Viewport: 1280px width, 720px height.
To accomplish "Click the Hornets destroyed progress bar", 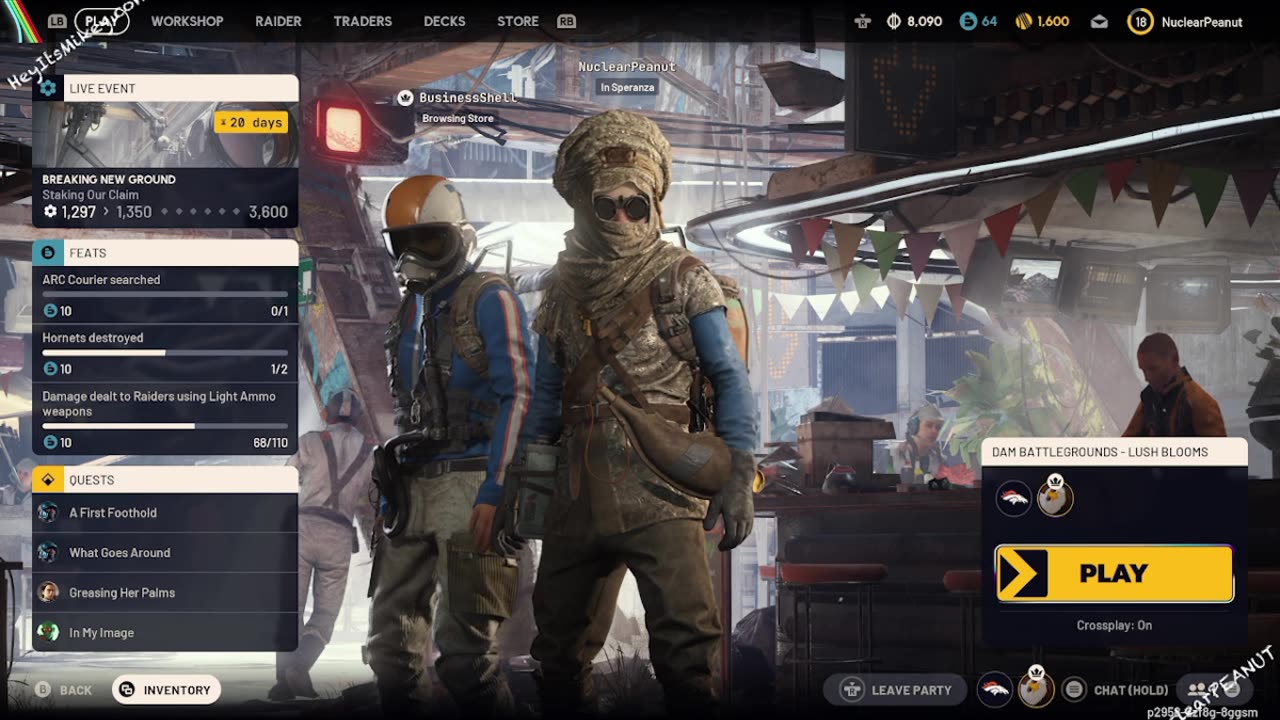I will pyautogui.click(x=165, y=353).
